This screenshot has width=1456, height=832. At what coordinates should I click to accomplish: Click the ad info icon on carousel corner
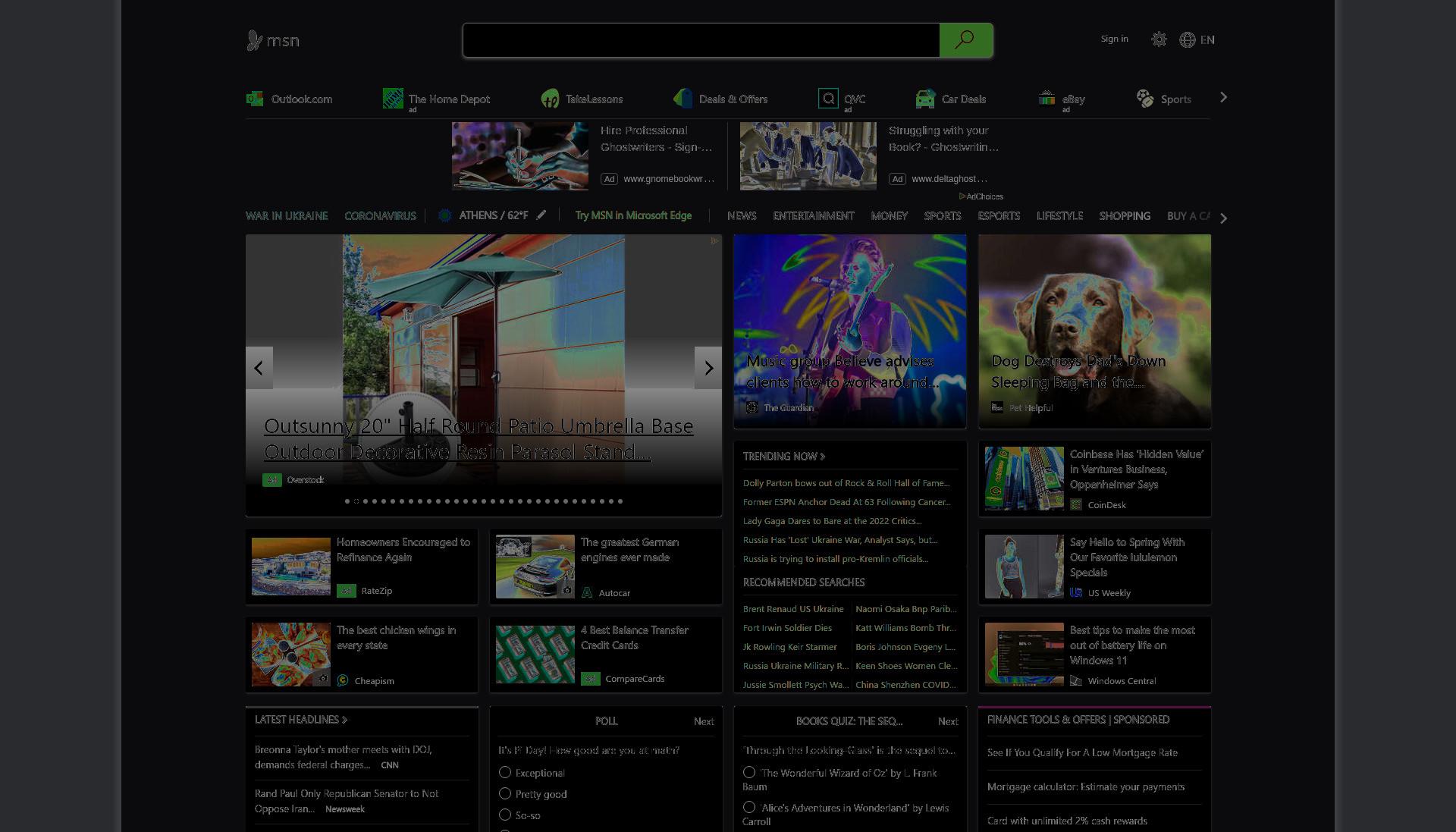(x=714, y=241)
